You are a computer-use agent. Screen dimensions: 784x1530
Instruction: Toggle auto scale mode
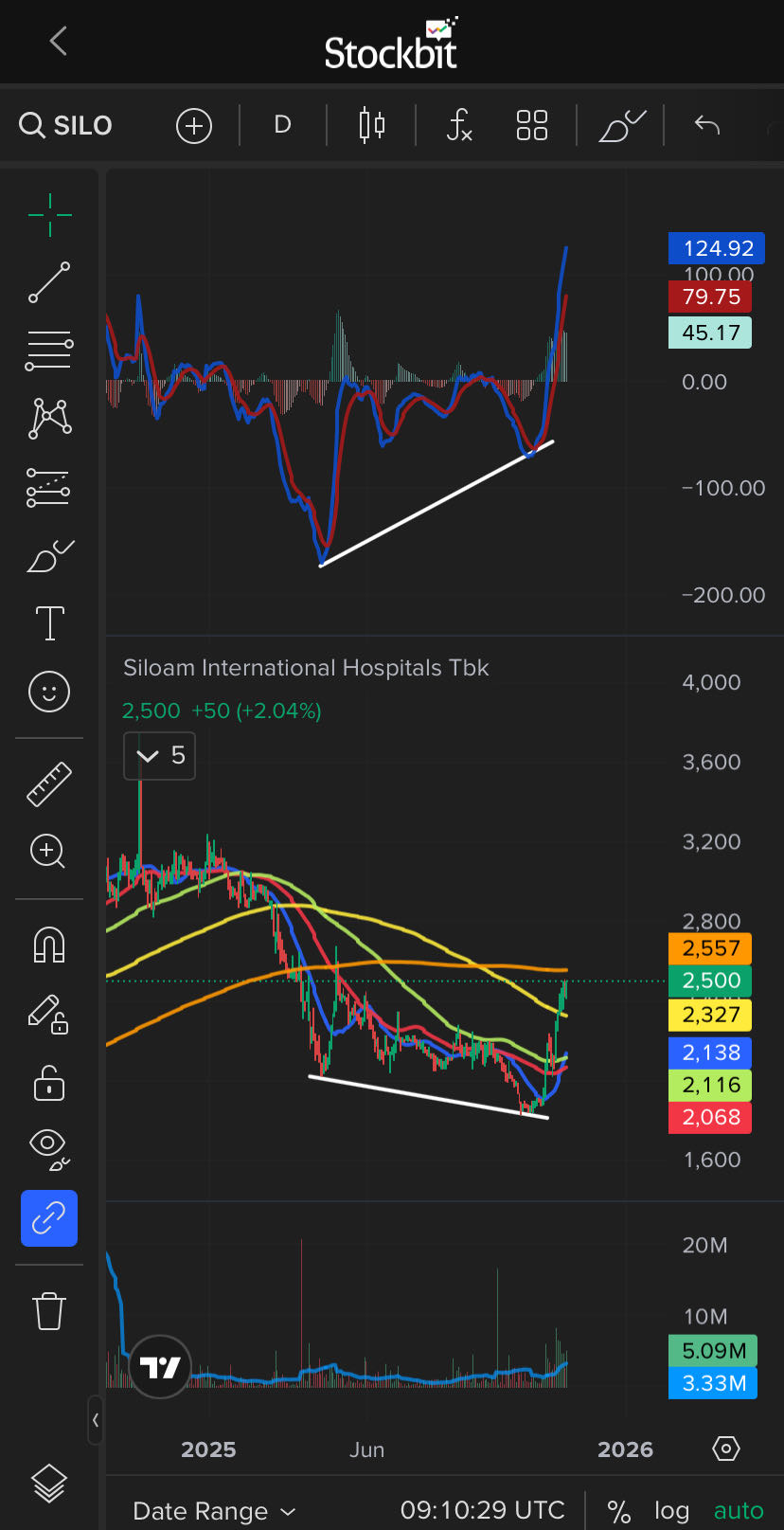coord(739,1511)
